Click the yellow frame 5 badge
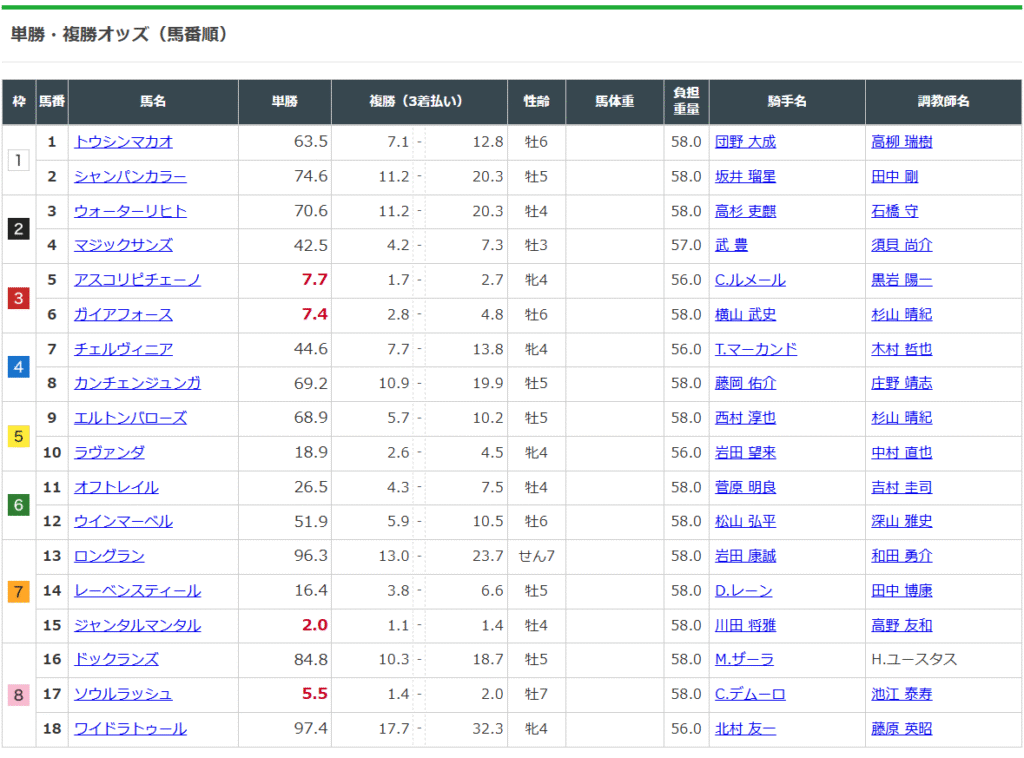 (x=19, y=435)
